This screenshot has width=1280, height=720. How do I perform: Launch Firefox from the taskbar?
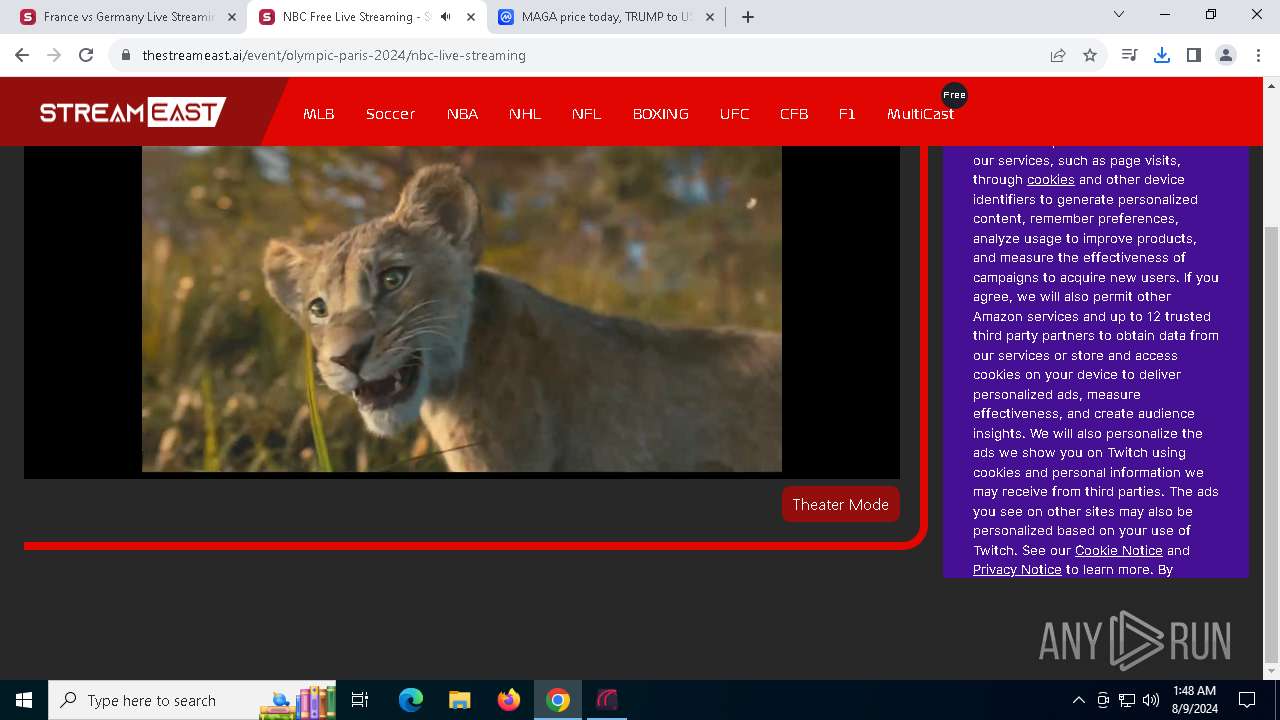click(x=509, y=700)
